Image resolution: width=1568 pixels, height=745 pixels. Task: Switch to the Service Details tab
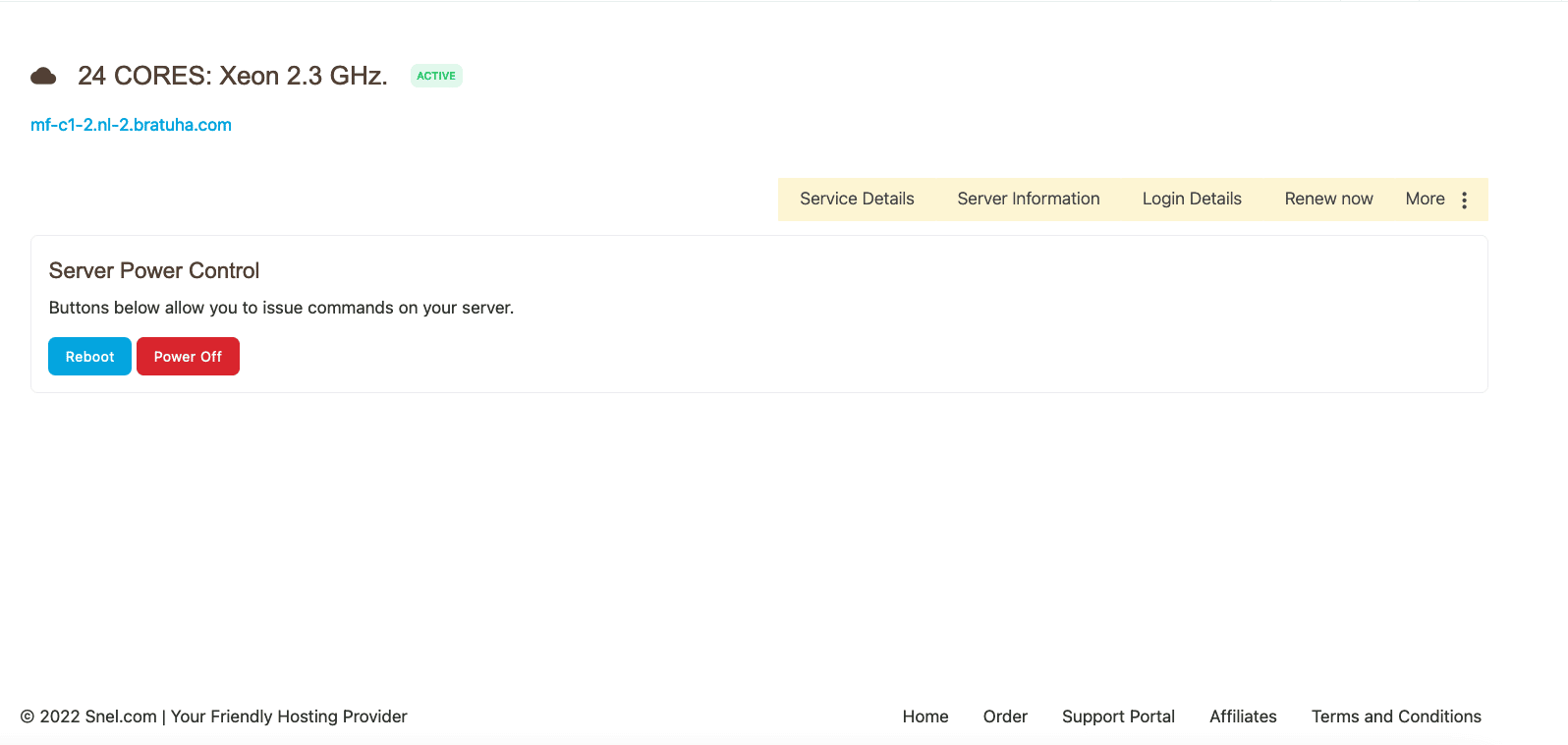tap(857, 199)
